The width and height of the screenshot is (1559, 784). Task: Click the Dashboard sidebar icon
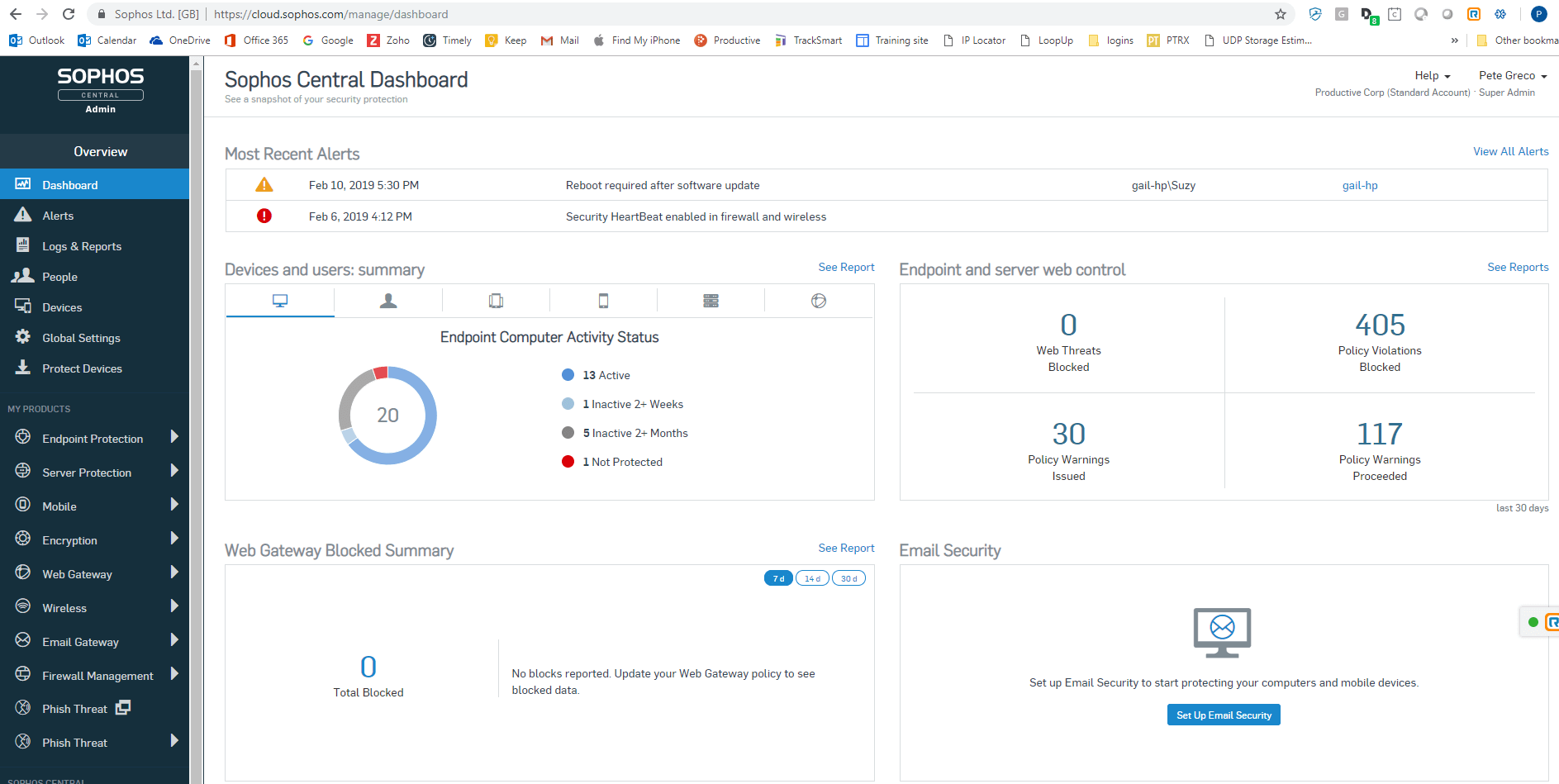point(23,184)
